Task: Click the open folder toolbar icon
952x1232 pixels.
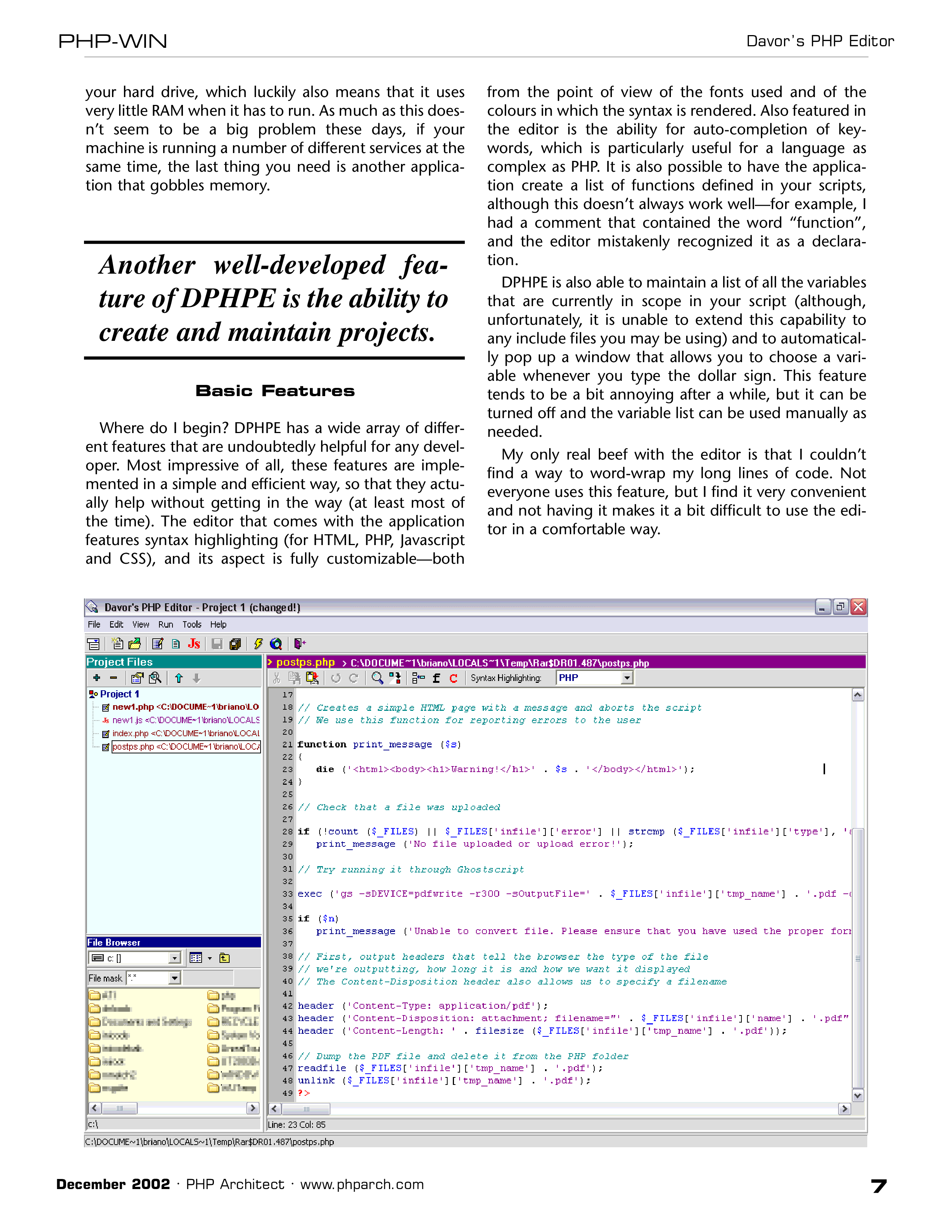Action: pos(135,644)
